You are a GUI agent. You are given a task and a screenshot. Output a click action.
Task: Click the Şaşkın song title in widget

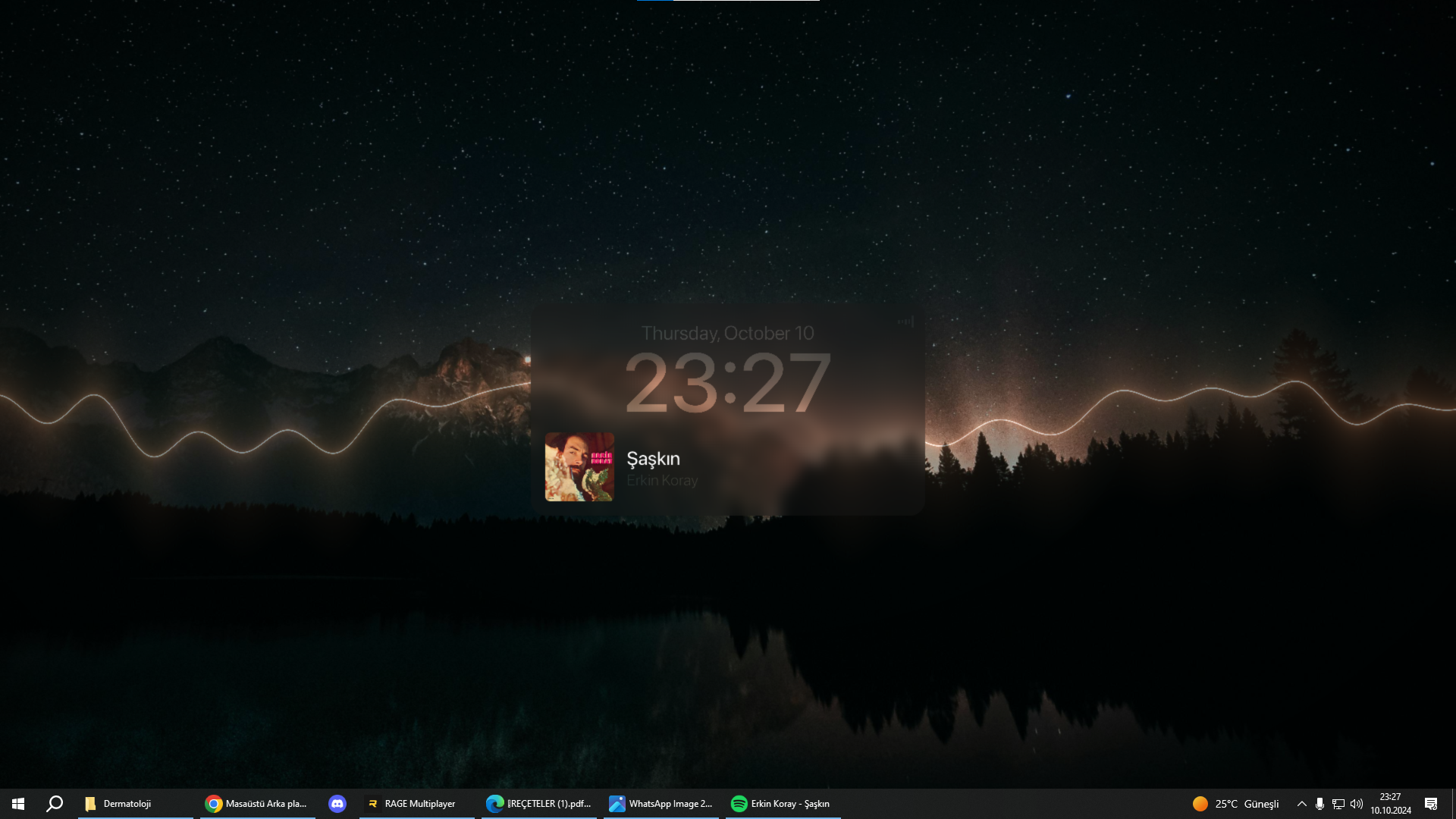[653, 459]
